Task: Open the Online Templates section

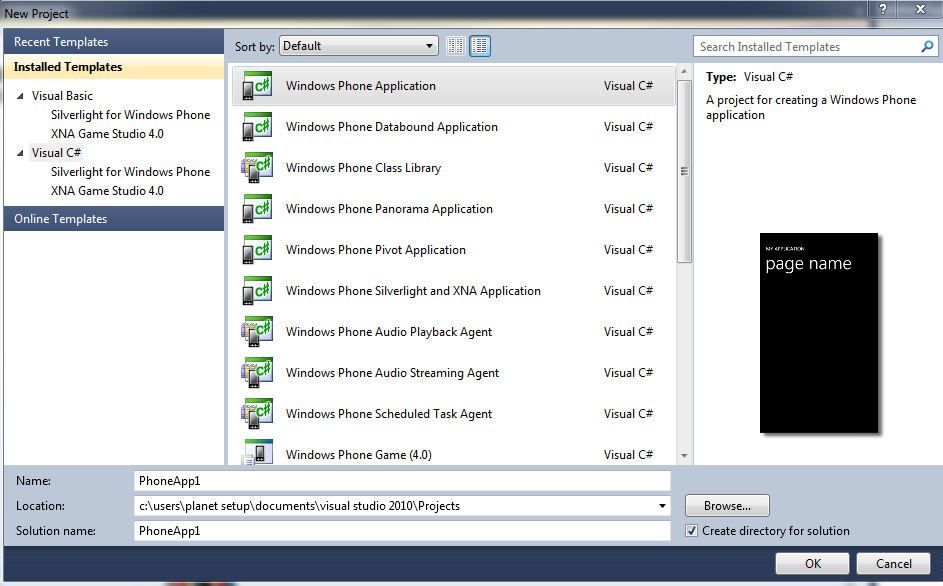Action: pyautogui.click(x=114, y=219)
